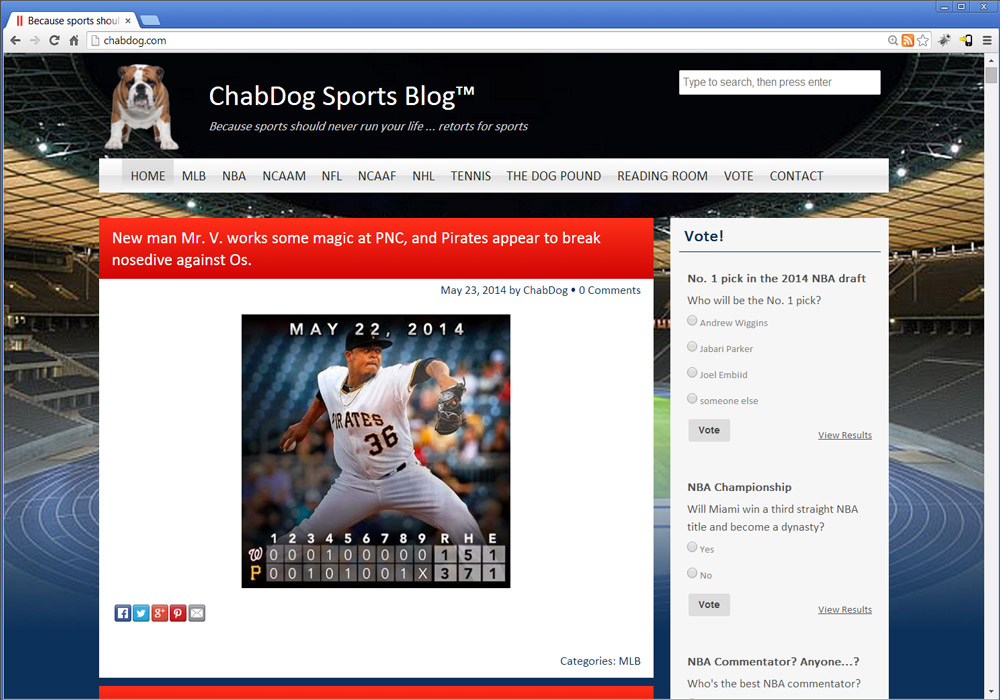Image resolution: width=1000 pixels, height=700 pixels.
Task: Click the site search input field
Action: pos(779,82)
